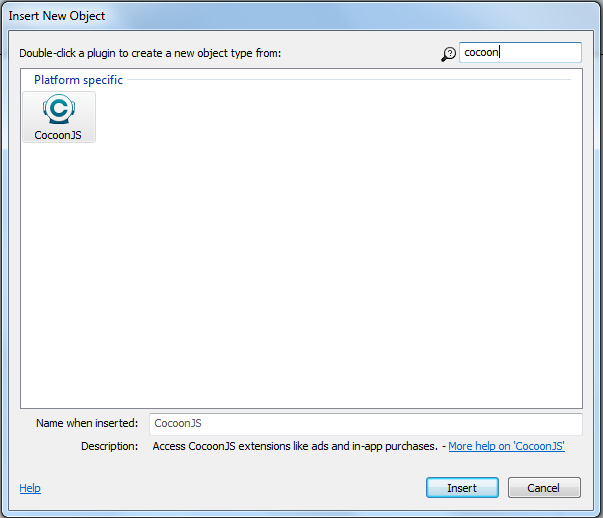This screenshot has height=518, width=603.
Task: Open the Help link
Action: [x=30, y=488]
